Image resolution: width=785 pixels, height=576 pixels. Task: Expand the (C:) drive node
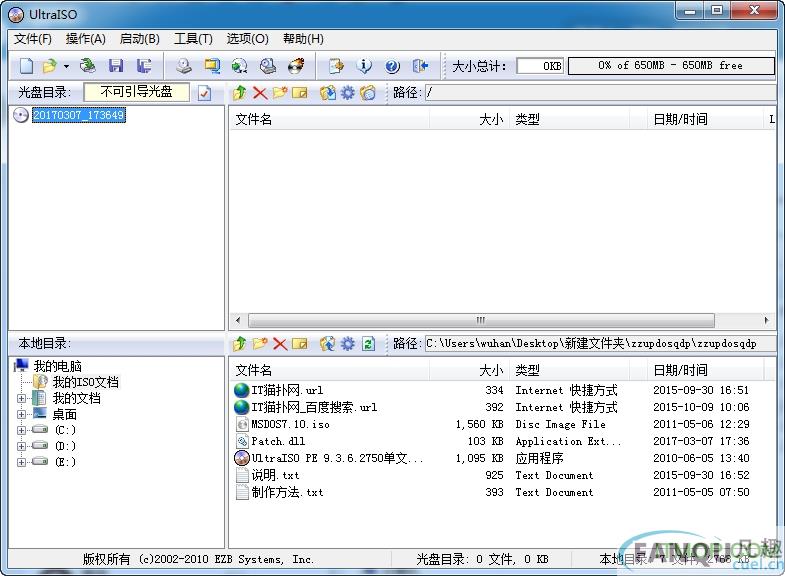pyautogui.click(x=21, y=430)
